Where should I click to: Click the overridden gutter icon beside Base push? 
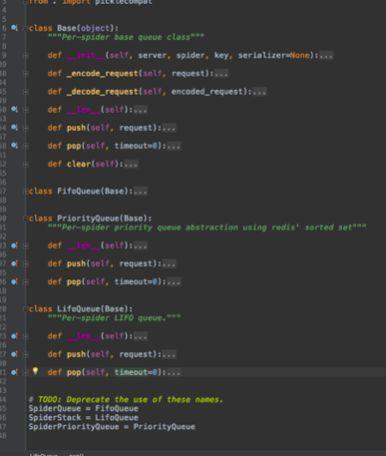pos(14,127)
